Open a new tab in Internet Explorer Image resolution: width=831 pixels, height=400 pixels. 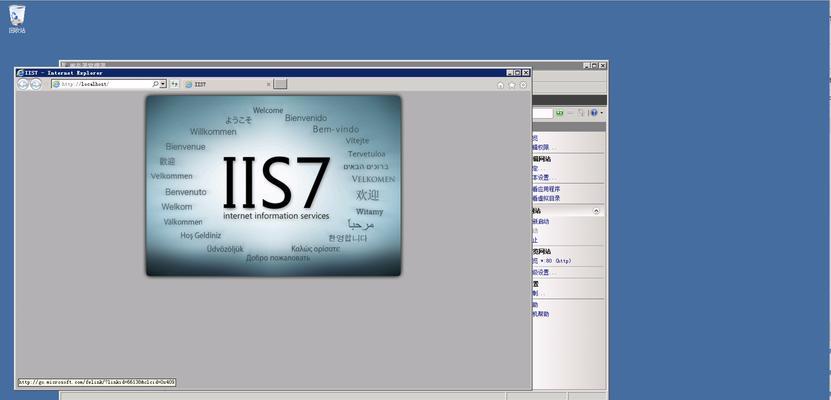(280, 84)
